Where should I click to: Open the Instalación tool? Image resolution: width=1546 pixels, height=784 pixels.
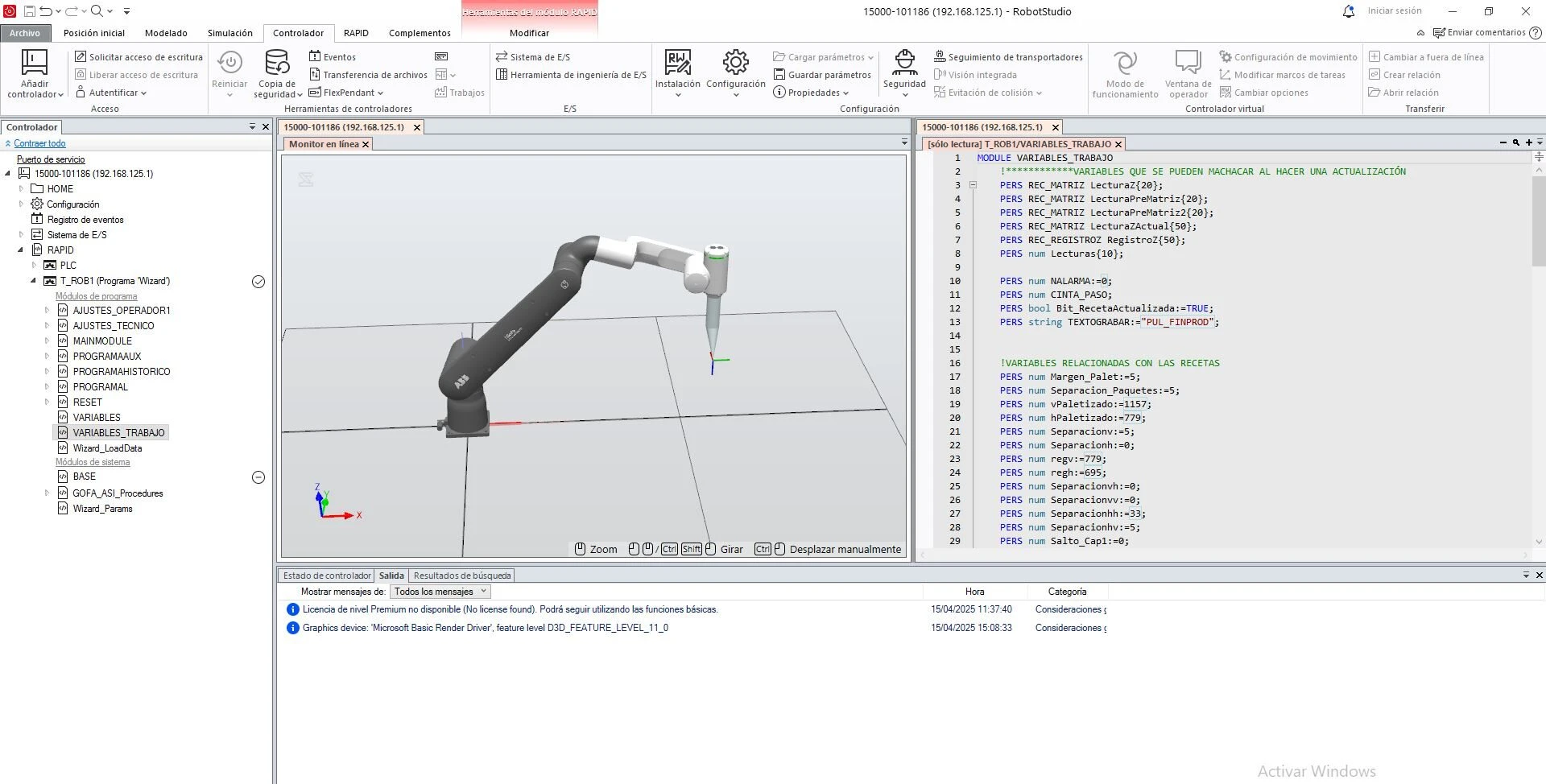pyautogui.click(x=677, y=72)
